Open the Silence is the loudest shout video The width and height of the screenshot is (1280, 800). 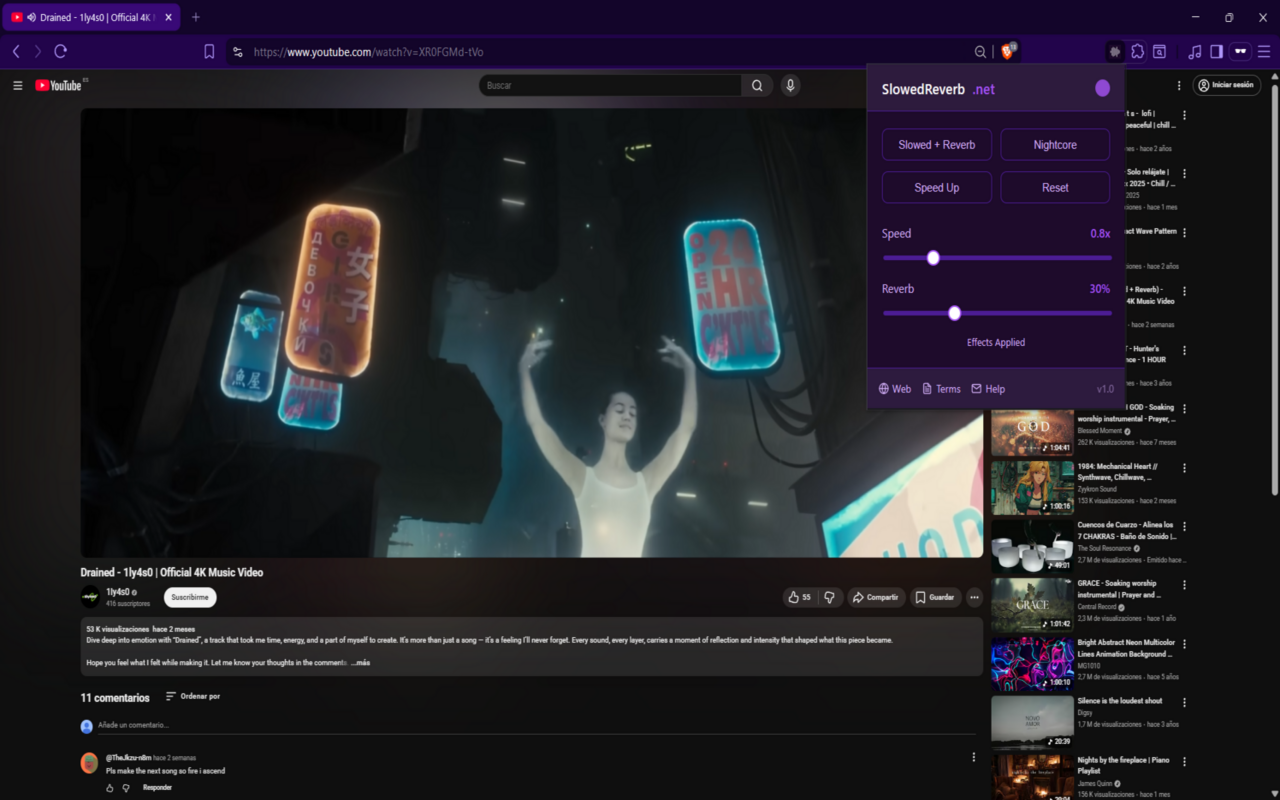1032,723
